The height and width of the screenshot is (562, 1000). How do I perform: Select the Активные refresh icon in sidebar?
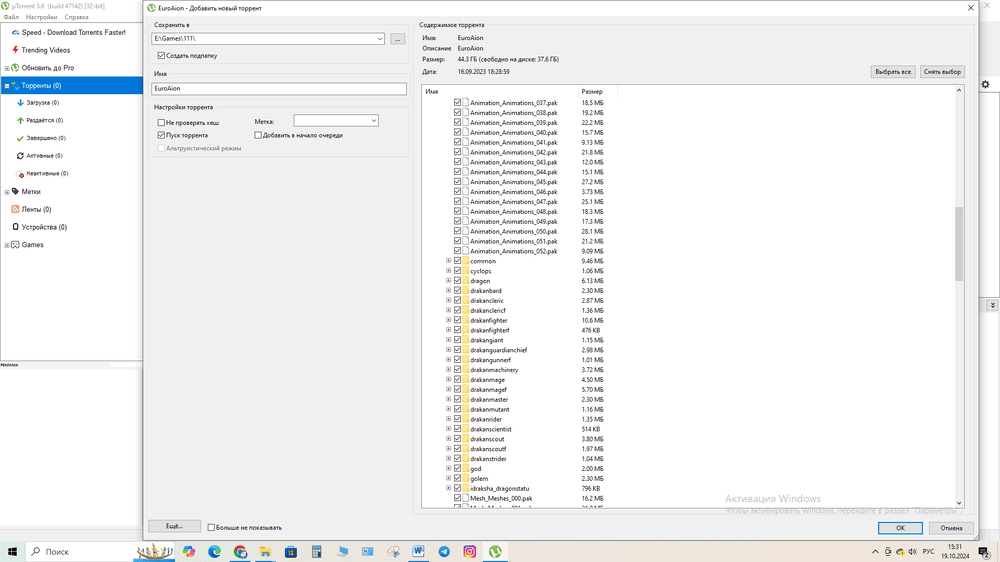coord(20,156)
